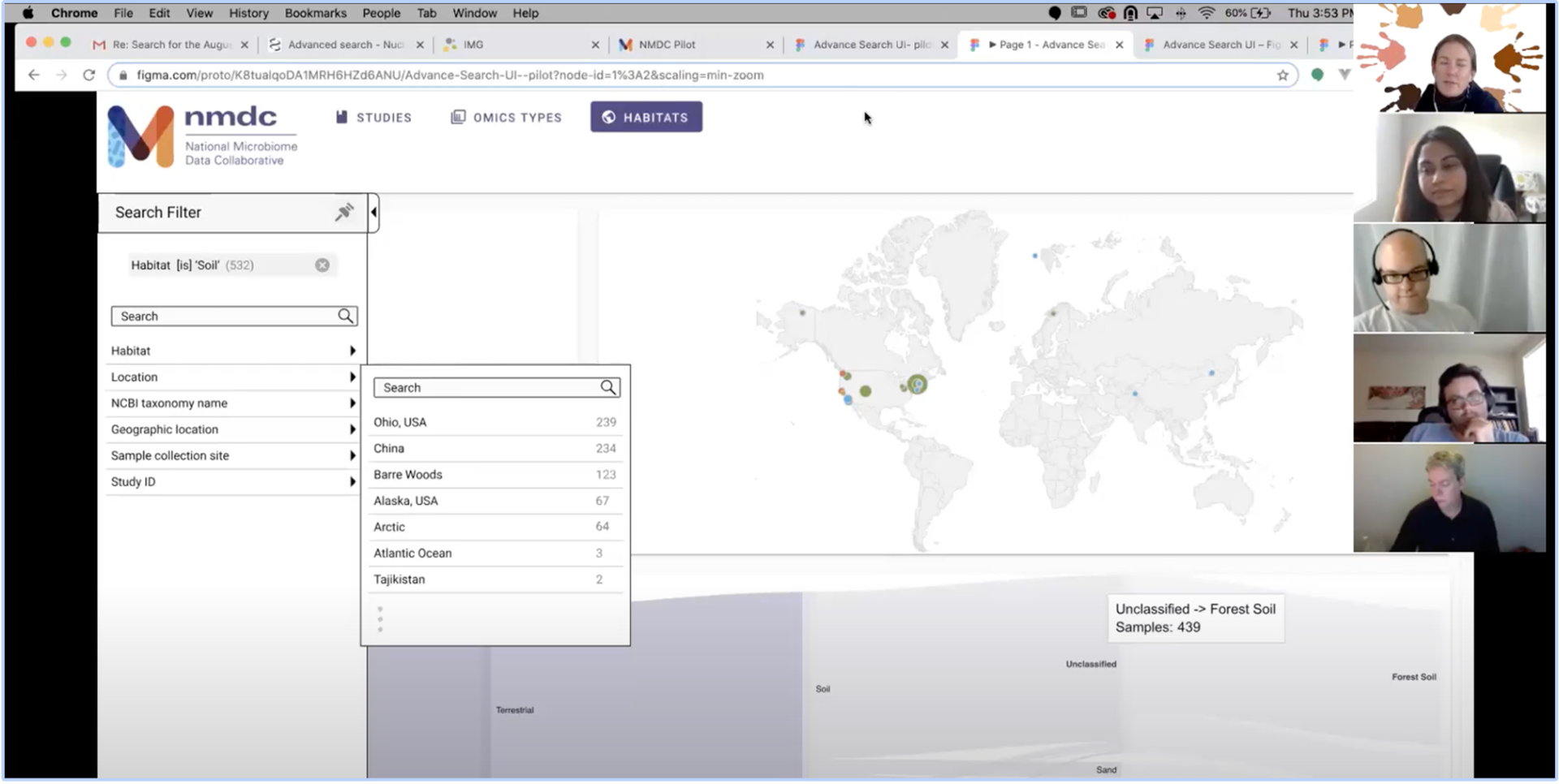Switch to the Re: Search for the August Gmail tab

[171, 45]
